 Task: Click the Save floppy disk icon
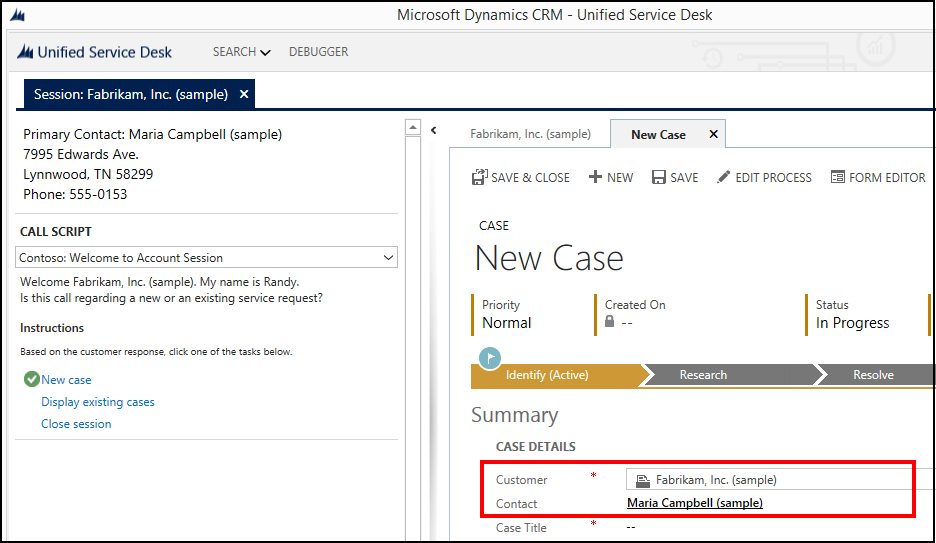coord(659,177)
